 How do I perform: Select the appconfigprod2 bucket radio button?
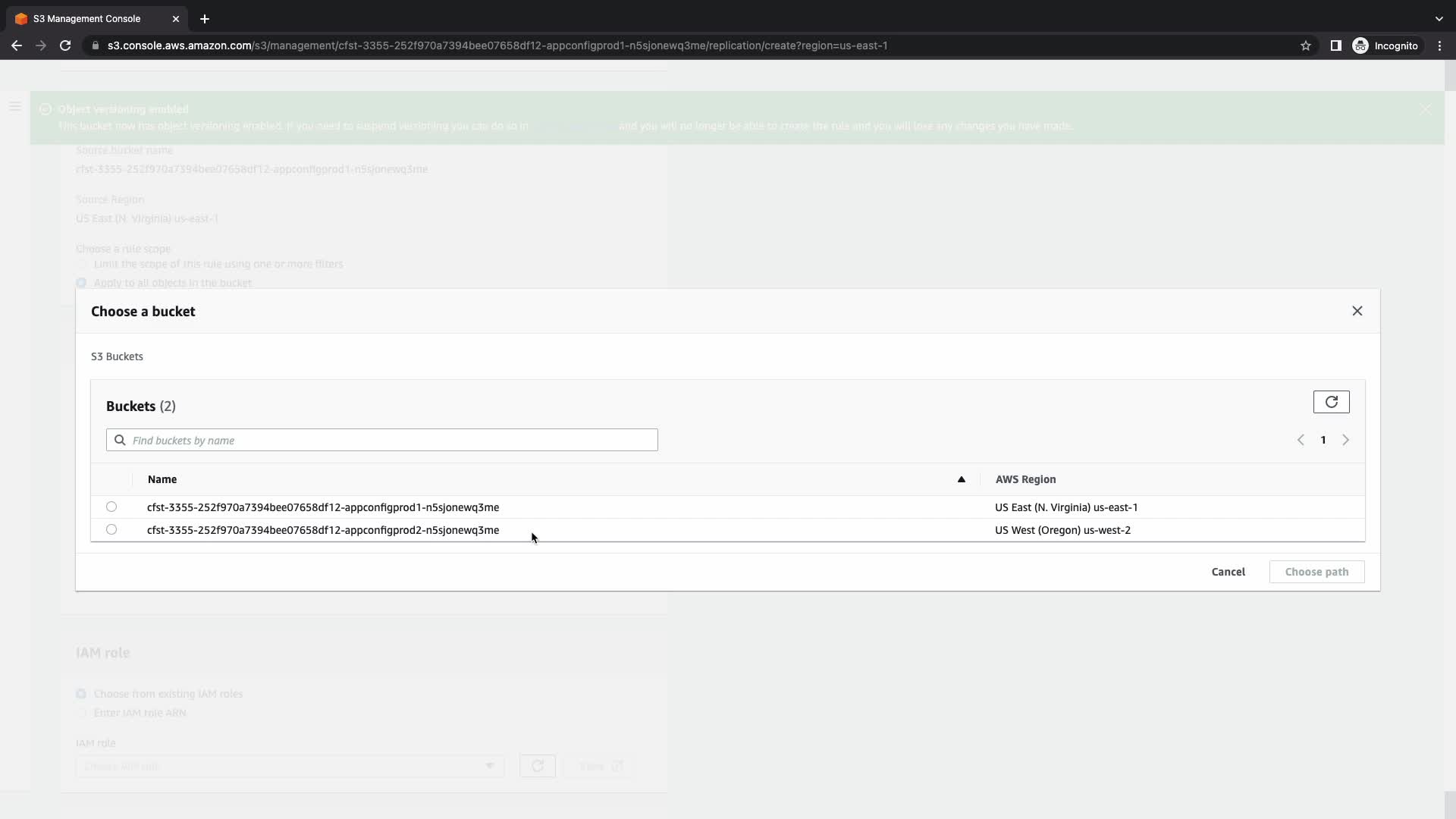[111, 529]
